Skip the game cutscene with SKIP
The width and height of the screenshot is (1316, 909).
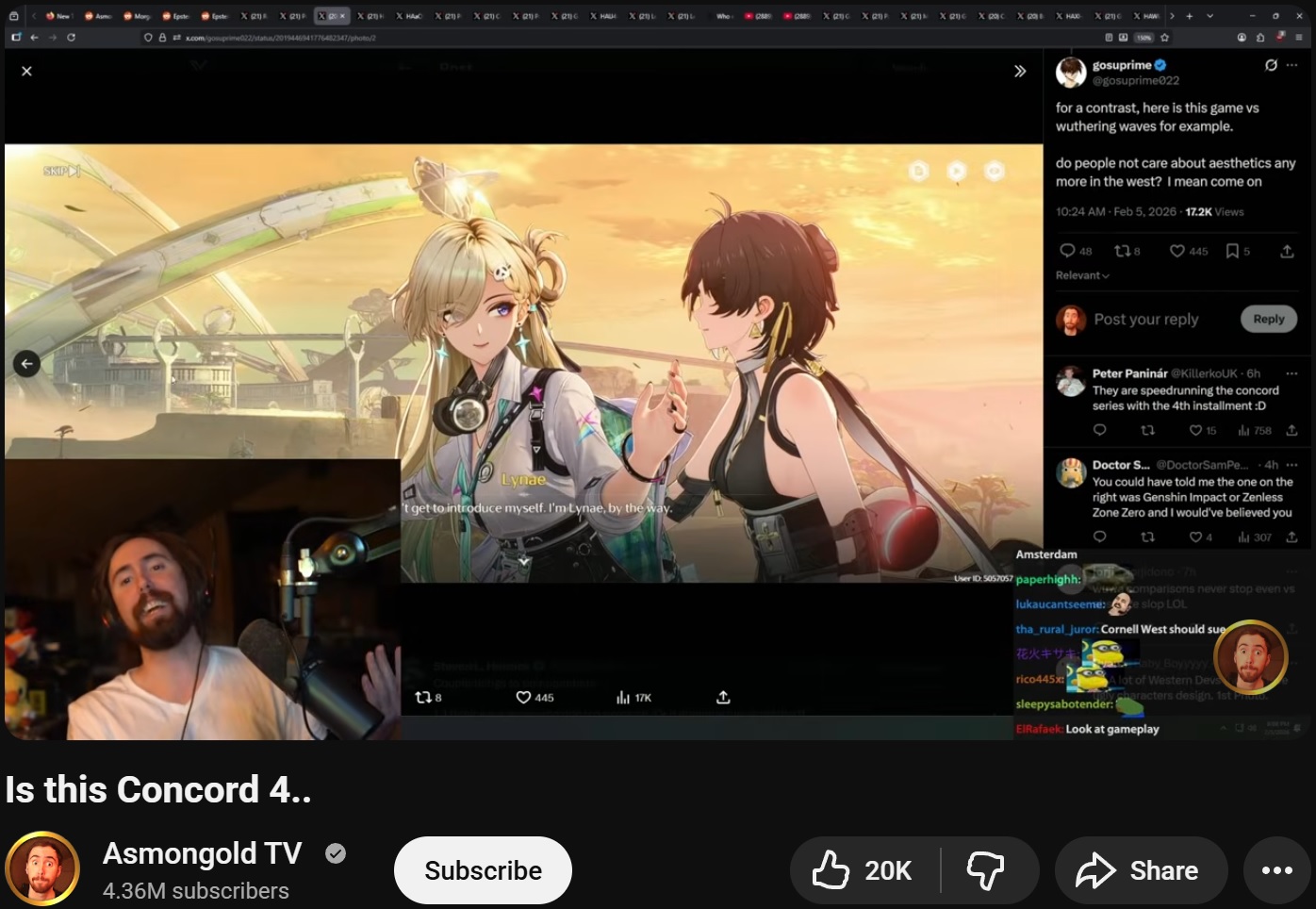pos(62,171)
